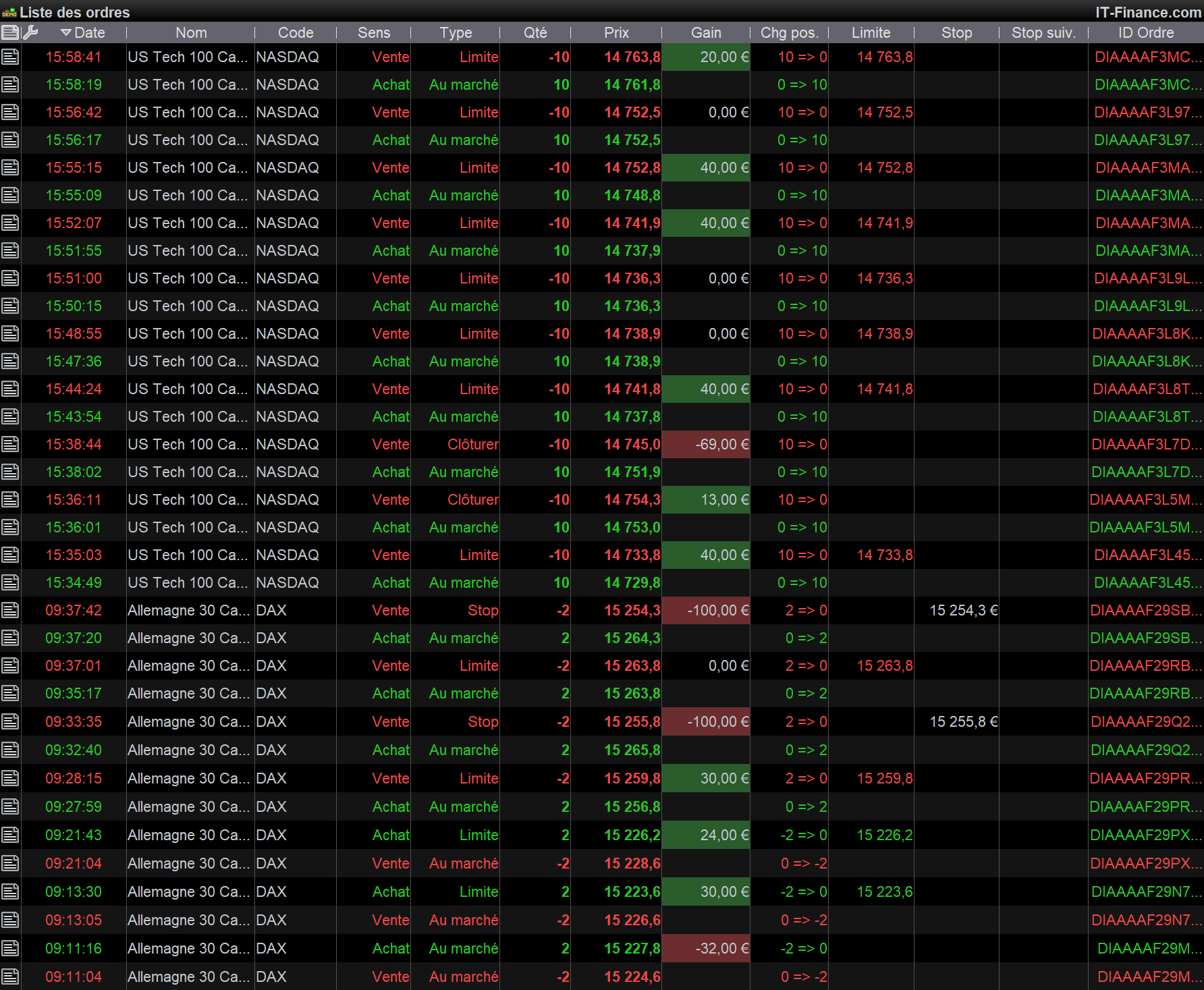Viewport: 1204px width, 990px height.
Task: Sort orders by the Nom column
Action: [x=191, y=32]
